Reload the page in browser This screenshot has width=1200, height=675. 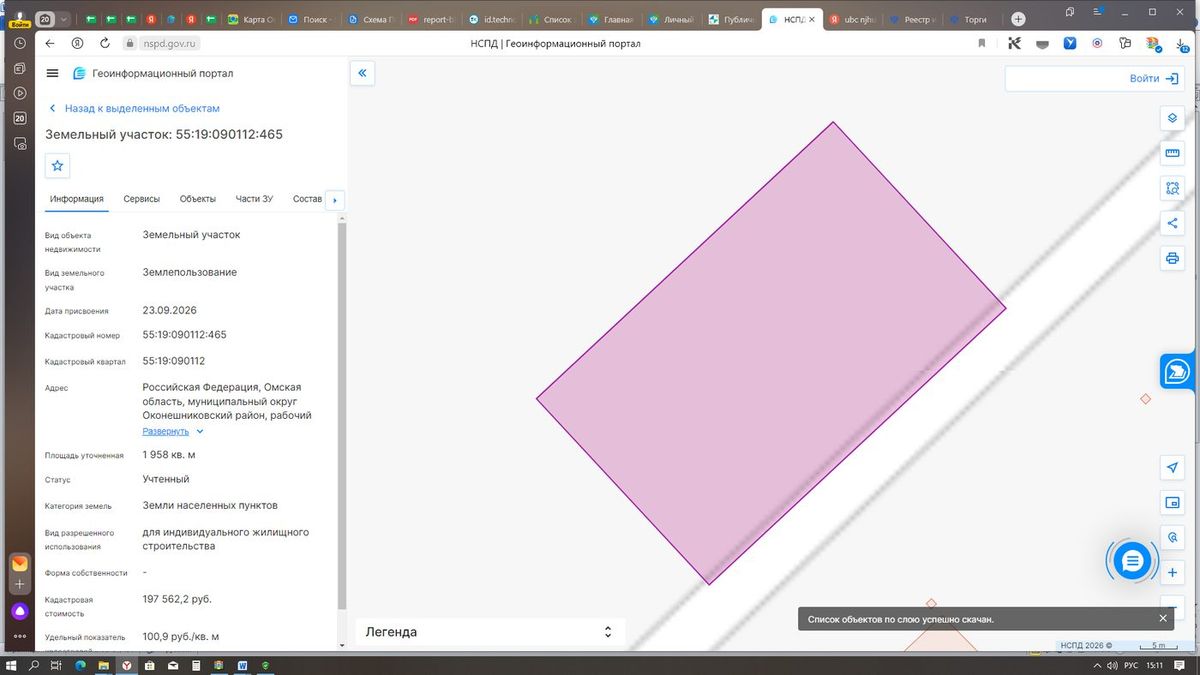[x=105, y=43]
